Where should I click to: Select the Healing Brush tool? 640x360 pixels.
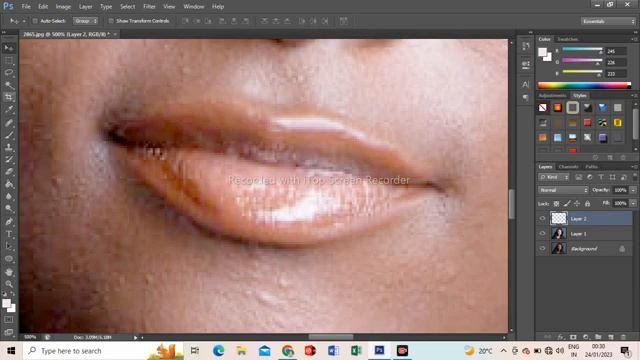[9, 122]
